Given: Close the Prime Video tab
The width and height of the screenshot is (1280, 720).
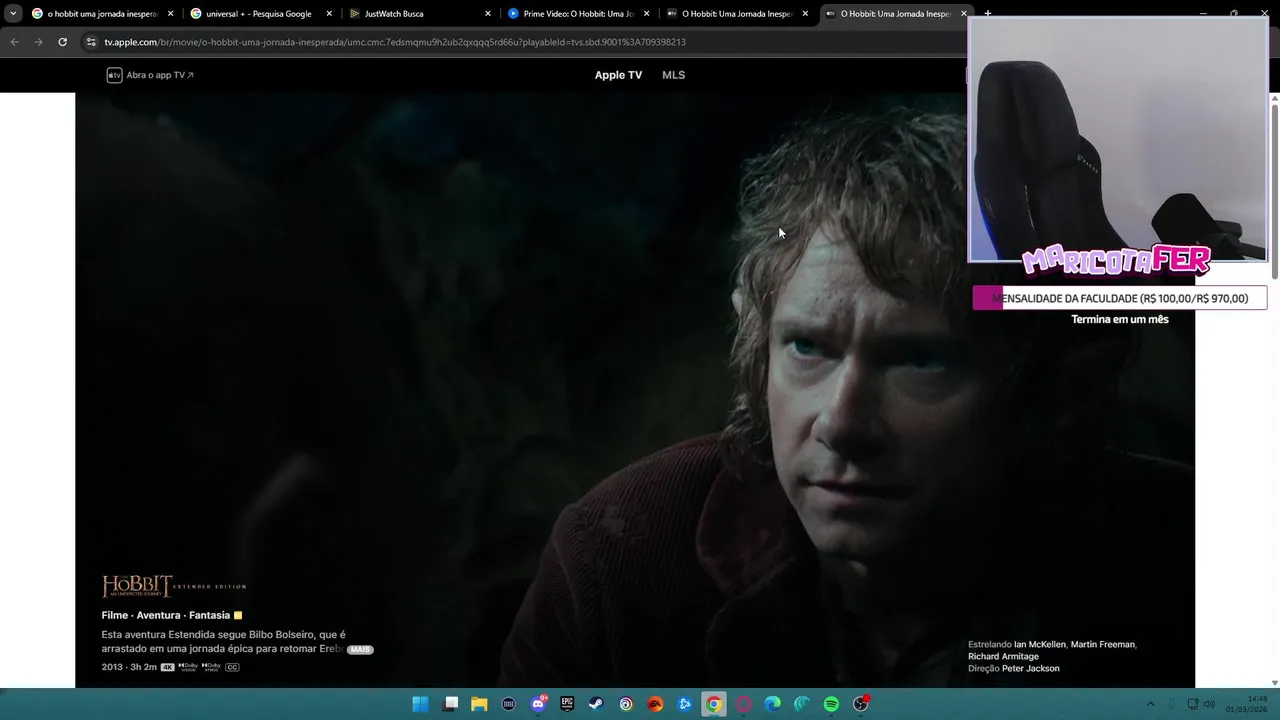Looking at the screenshot, I should 647,14.
